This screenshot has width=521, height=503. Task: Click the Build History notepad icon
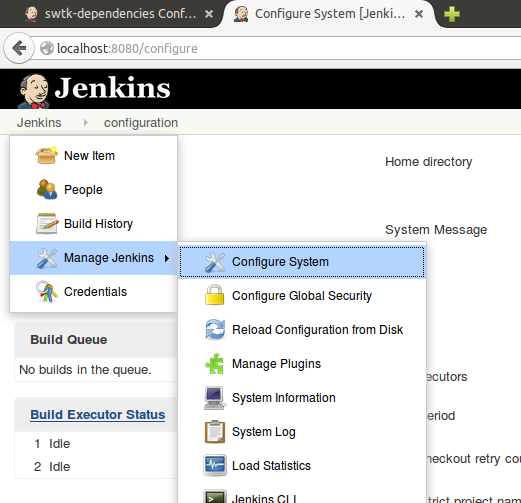click(x=46, y=223)
